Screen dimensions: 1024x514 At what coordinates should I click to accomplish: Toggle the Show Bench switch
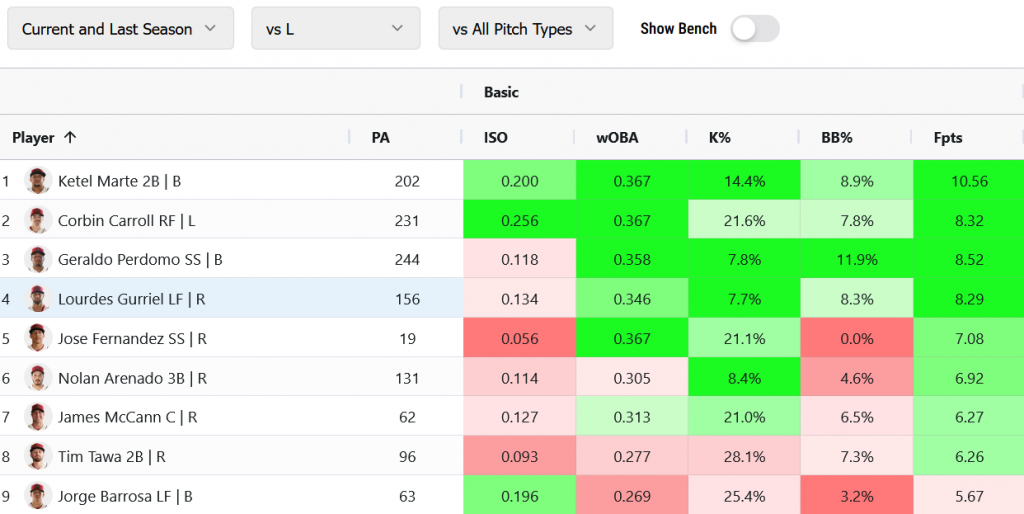(754, 29)
